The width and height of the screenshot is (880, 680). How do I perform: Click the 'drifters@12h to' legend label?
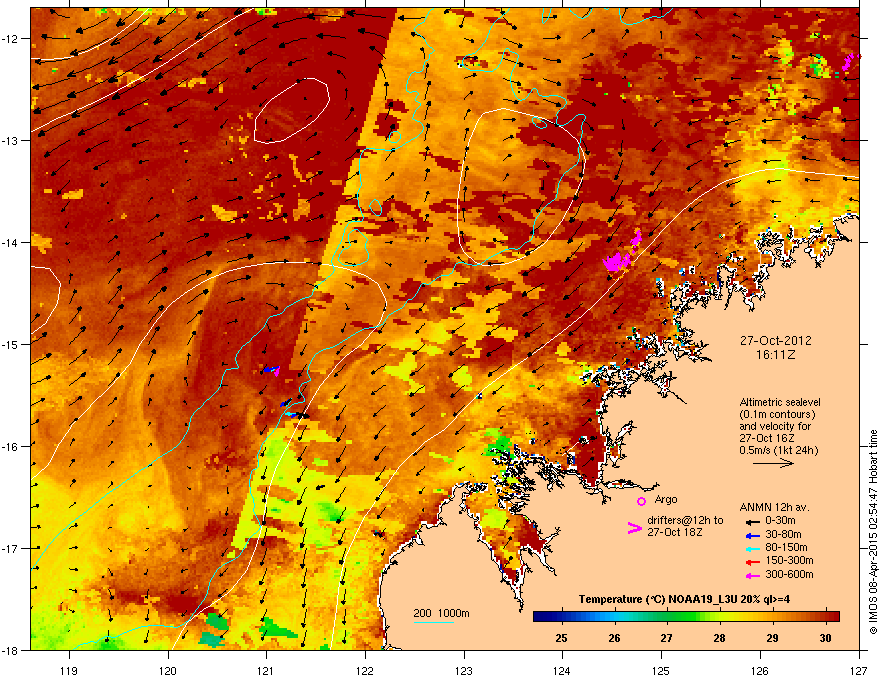pyautogui.click(x=685, y=520)
